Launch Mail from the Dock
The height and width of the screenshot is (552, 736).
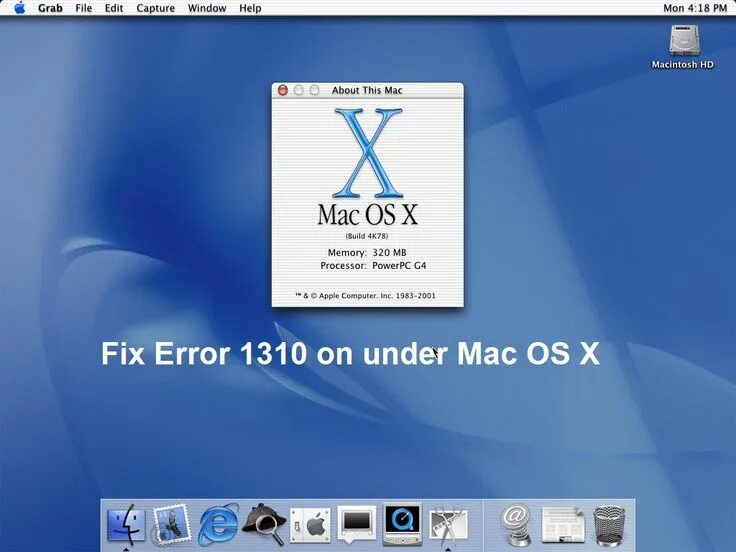[171, 524]
